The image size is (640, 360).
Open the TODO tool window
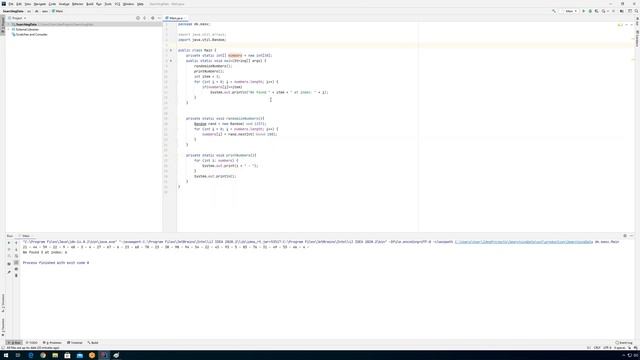click(31, 343)
